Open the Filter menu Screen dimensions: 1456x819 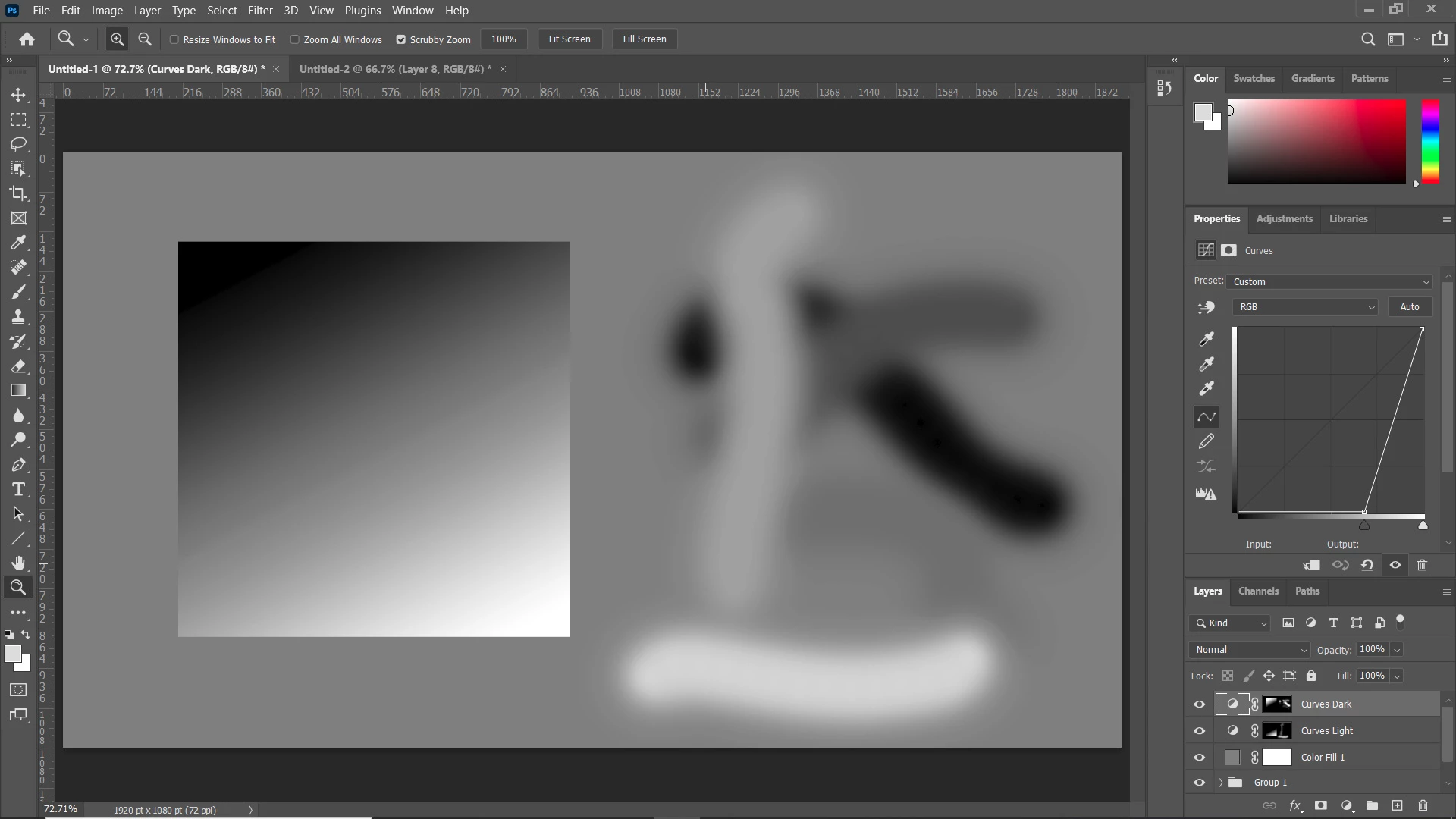259,11
